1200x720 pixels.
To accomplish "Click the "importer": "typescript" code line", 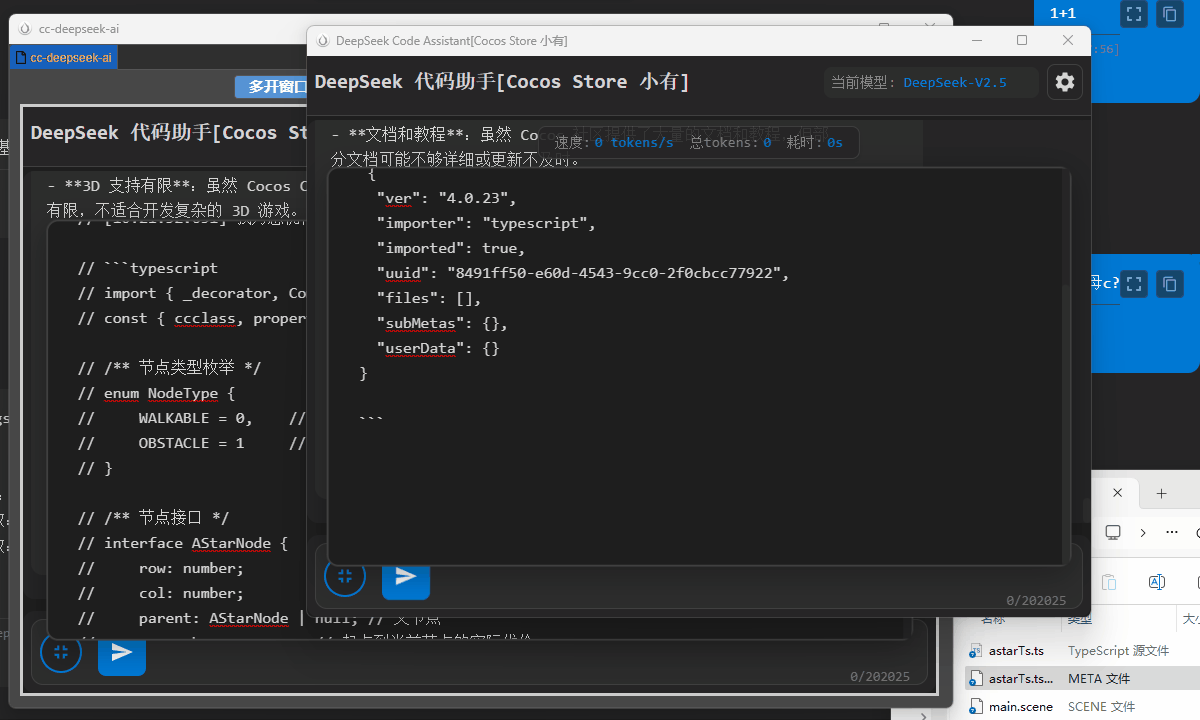I will (486, 223).
